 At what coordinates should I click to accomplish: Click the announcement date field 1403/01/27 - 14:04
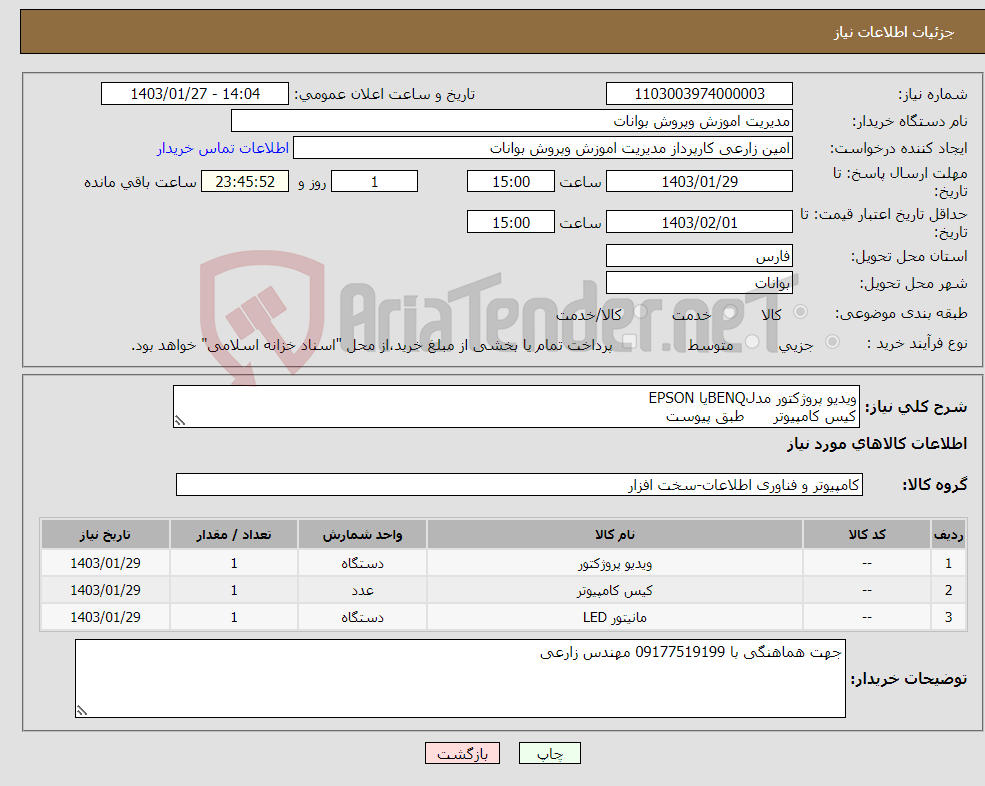(x=195, y=94)
